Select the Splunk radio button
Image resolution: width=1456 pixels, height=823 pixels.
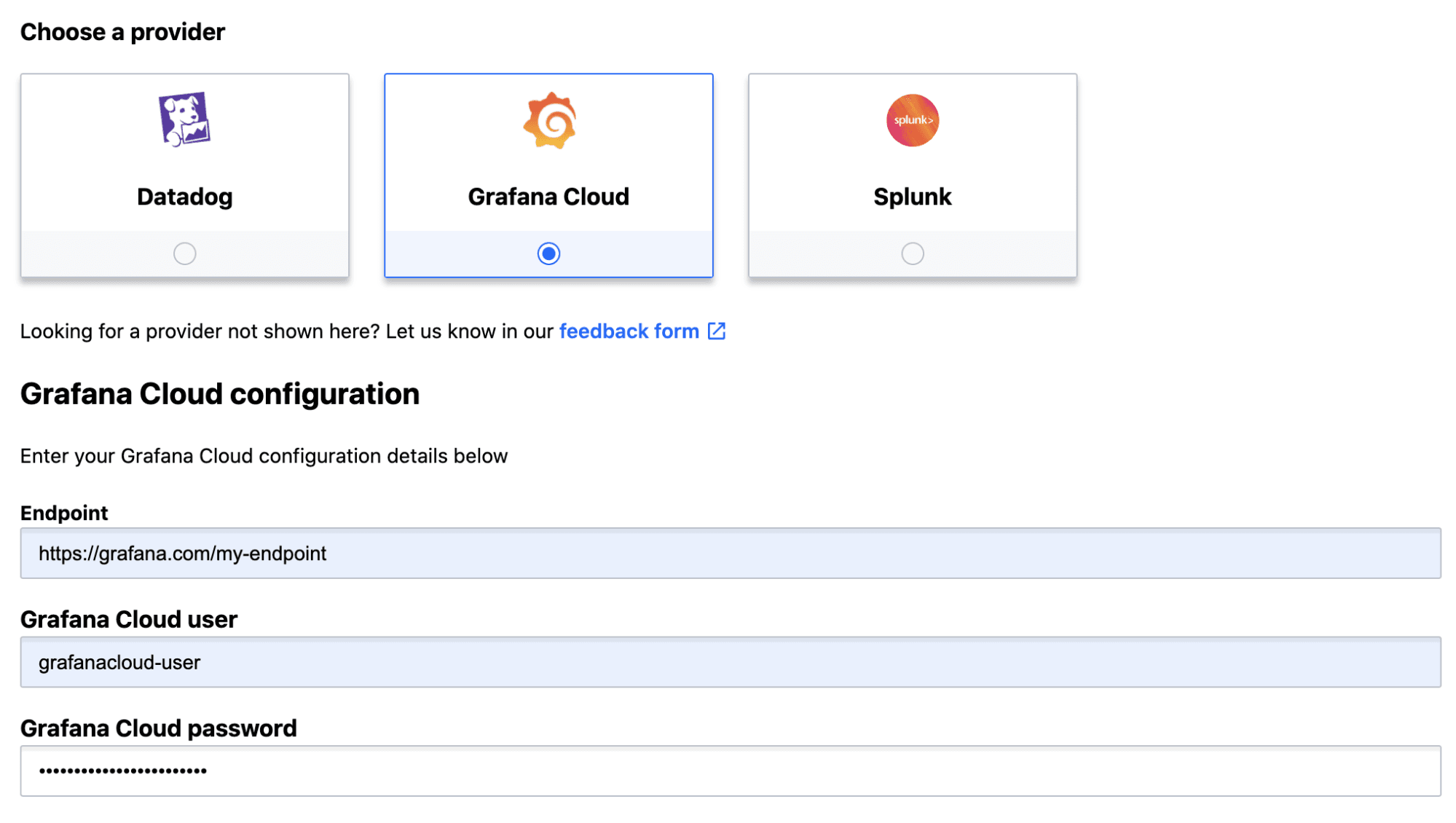pos(912,253)
